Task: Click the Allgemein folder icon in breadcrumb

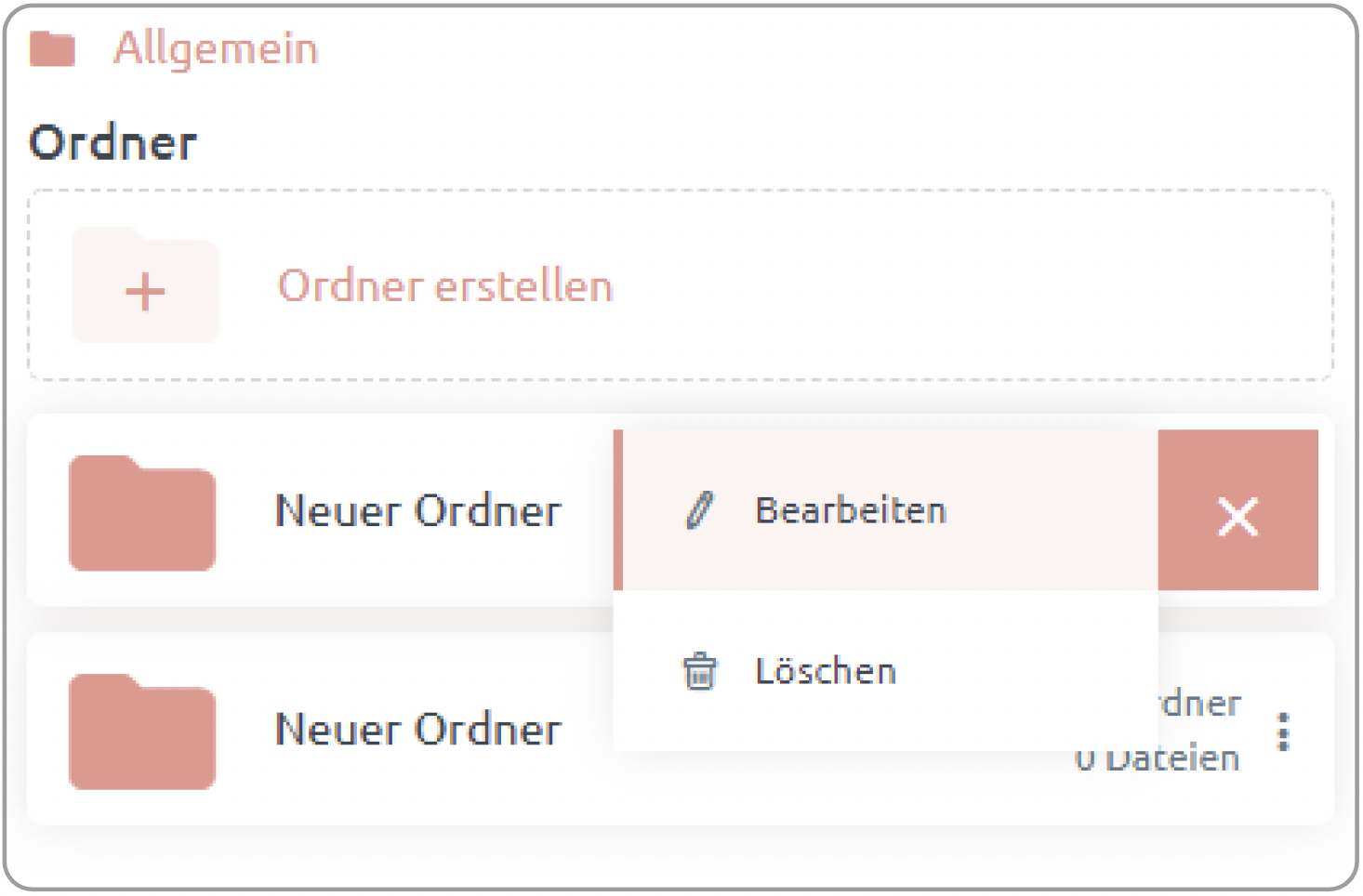Action: coord(52,48)
